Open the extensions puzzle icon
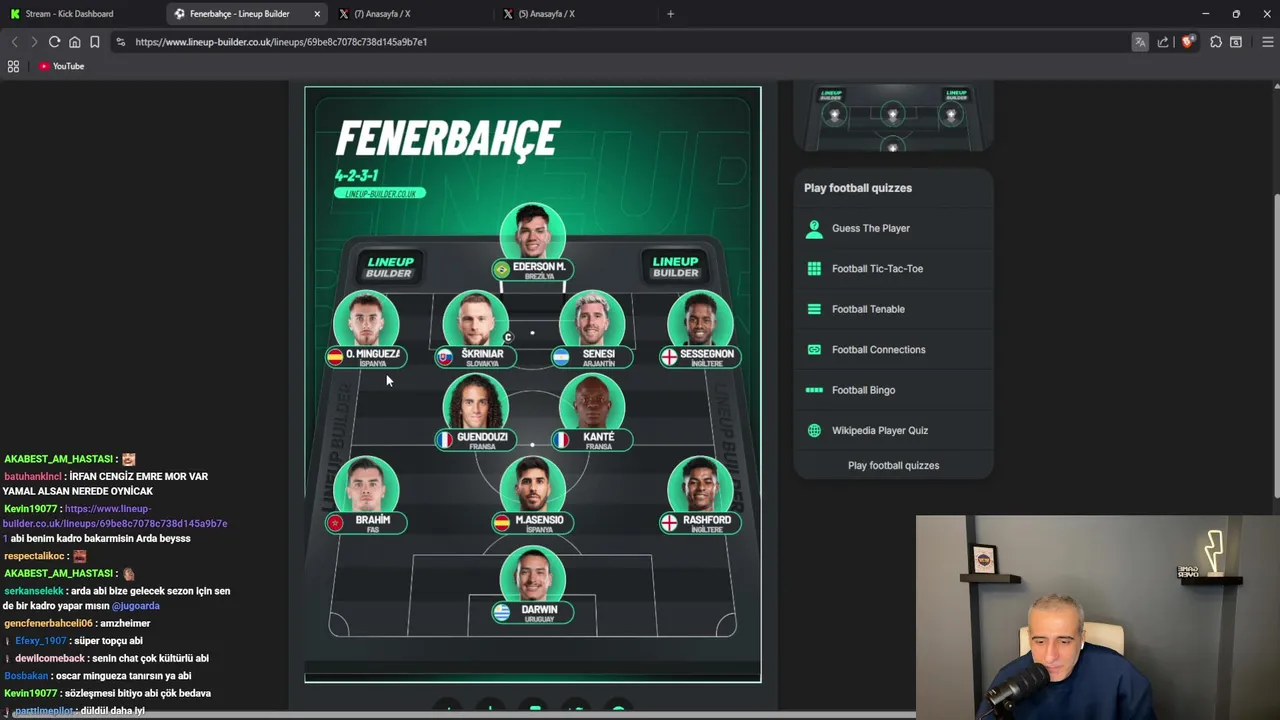Image resolution: width=1280 pixels, height=720 pixels. tap(1216, 42)
